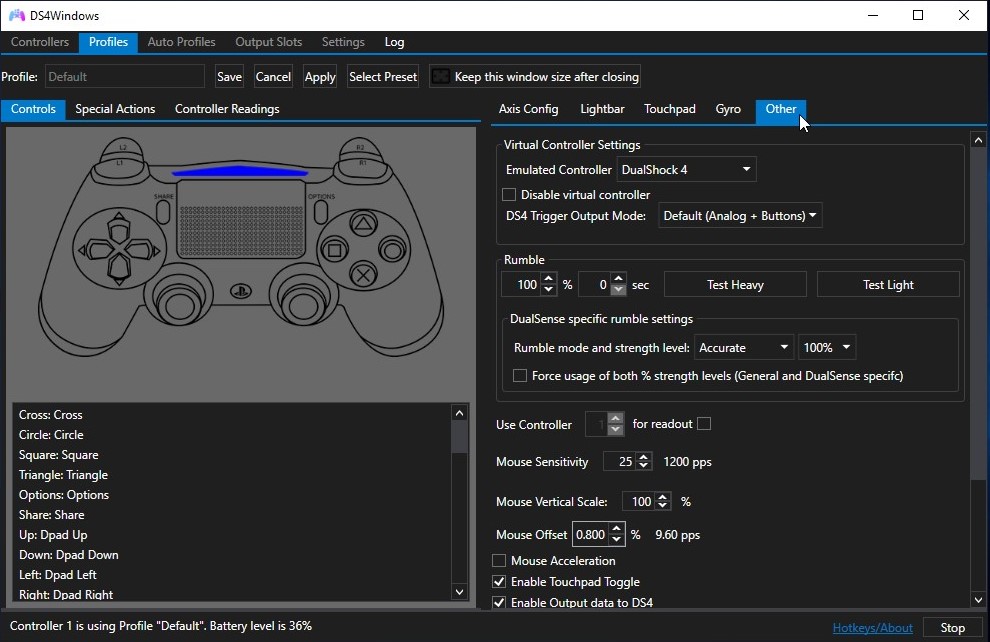
Task: Click the Cross button on controller diagram
Action: (x=363, y=275)
